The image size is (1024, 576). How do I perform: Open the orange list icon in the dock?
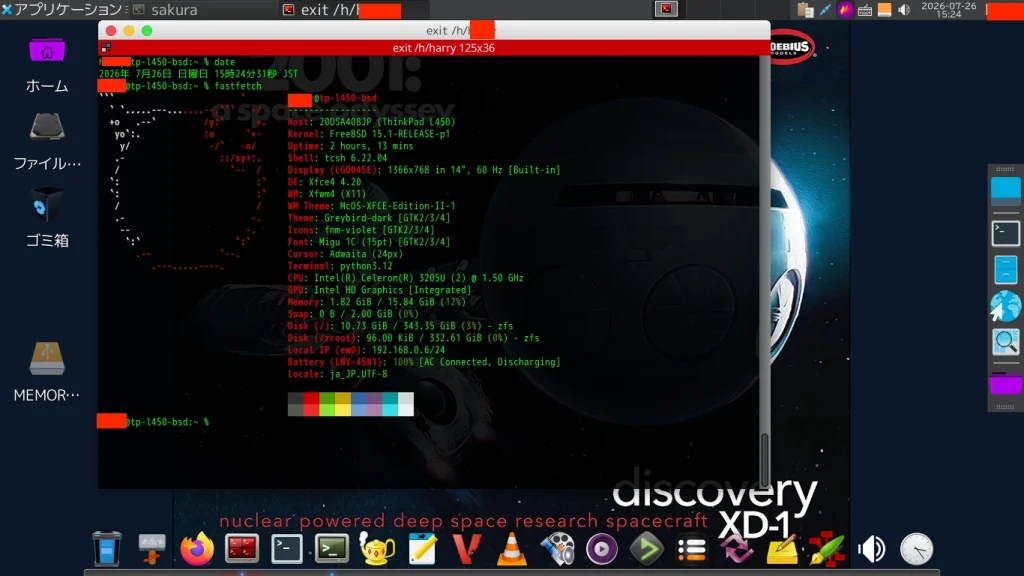pos(692,549)
